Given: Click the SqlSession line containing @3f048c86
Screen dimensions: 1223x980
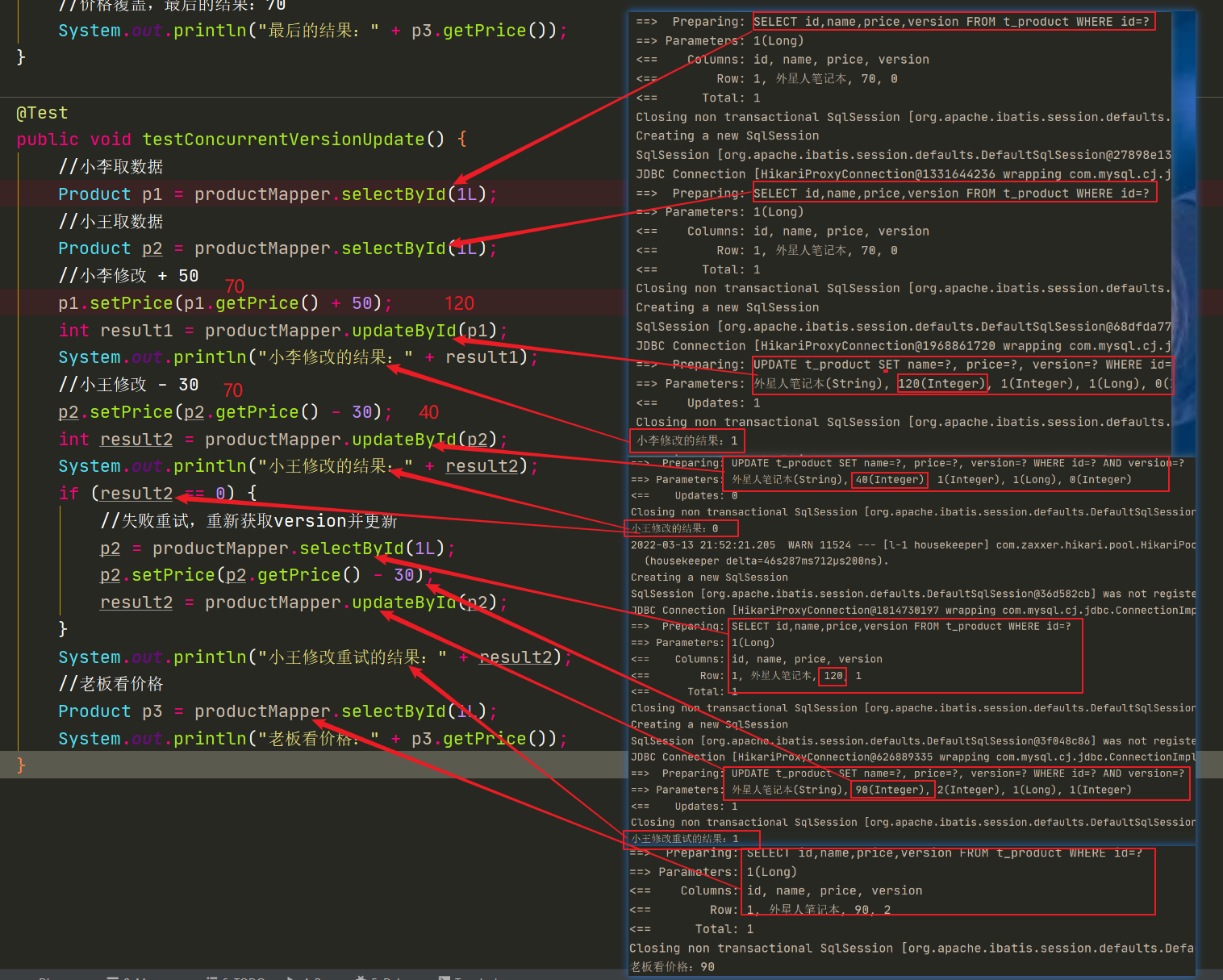Looking at the screenshot, I should point(913,741).
